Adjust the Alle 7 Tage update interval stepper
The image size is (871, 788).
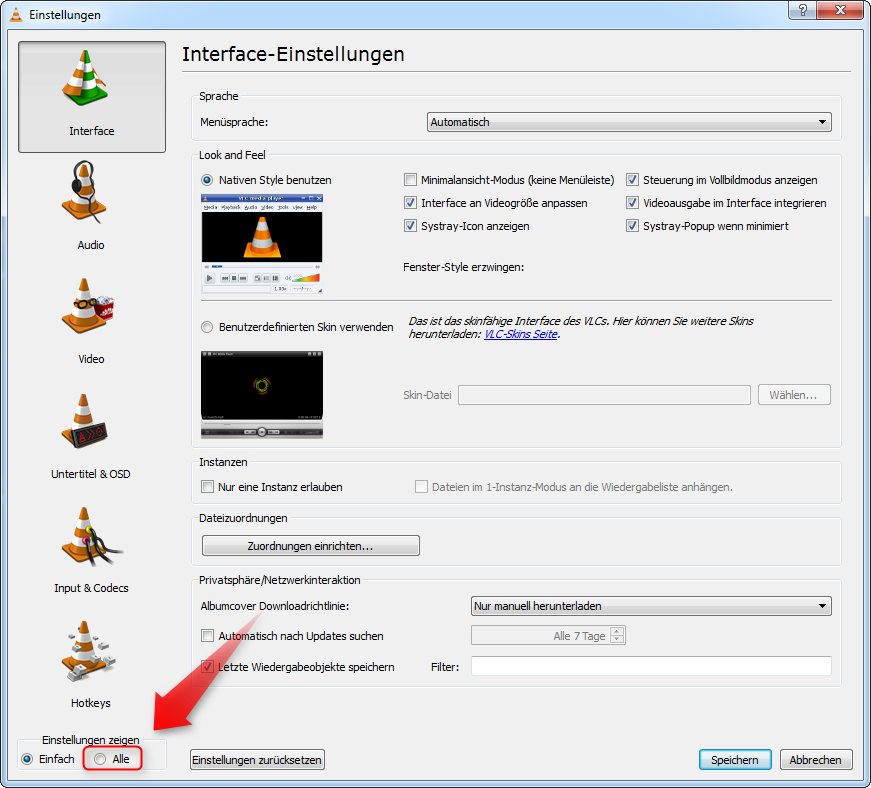[x=619, y=635]
